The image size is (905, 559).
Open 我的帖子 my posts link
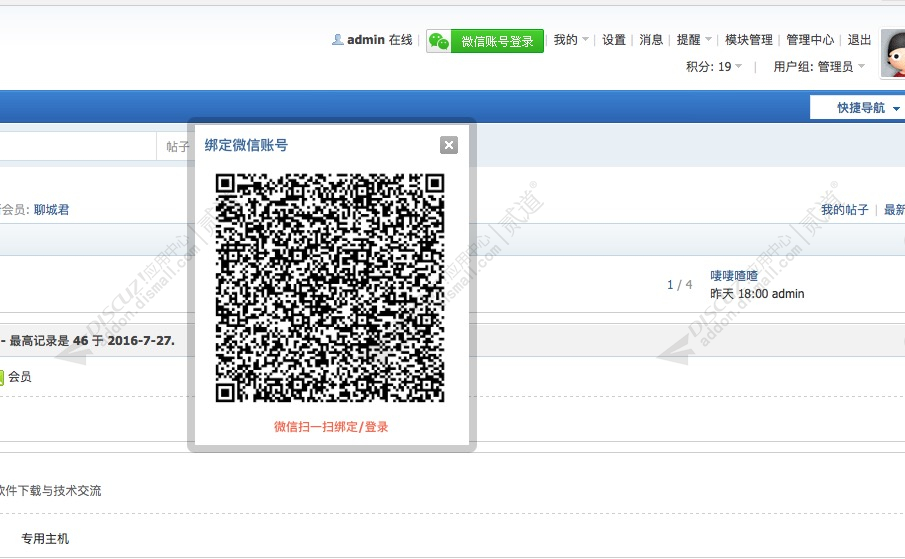tap(844, 210)
